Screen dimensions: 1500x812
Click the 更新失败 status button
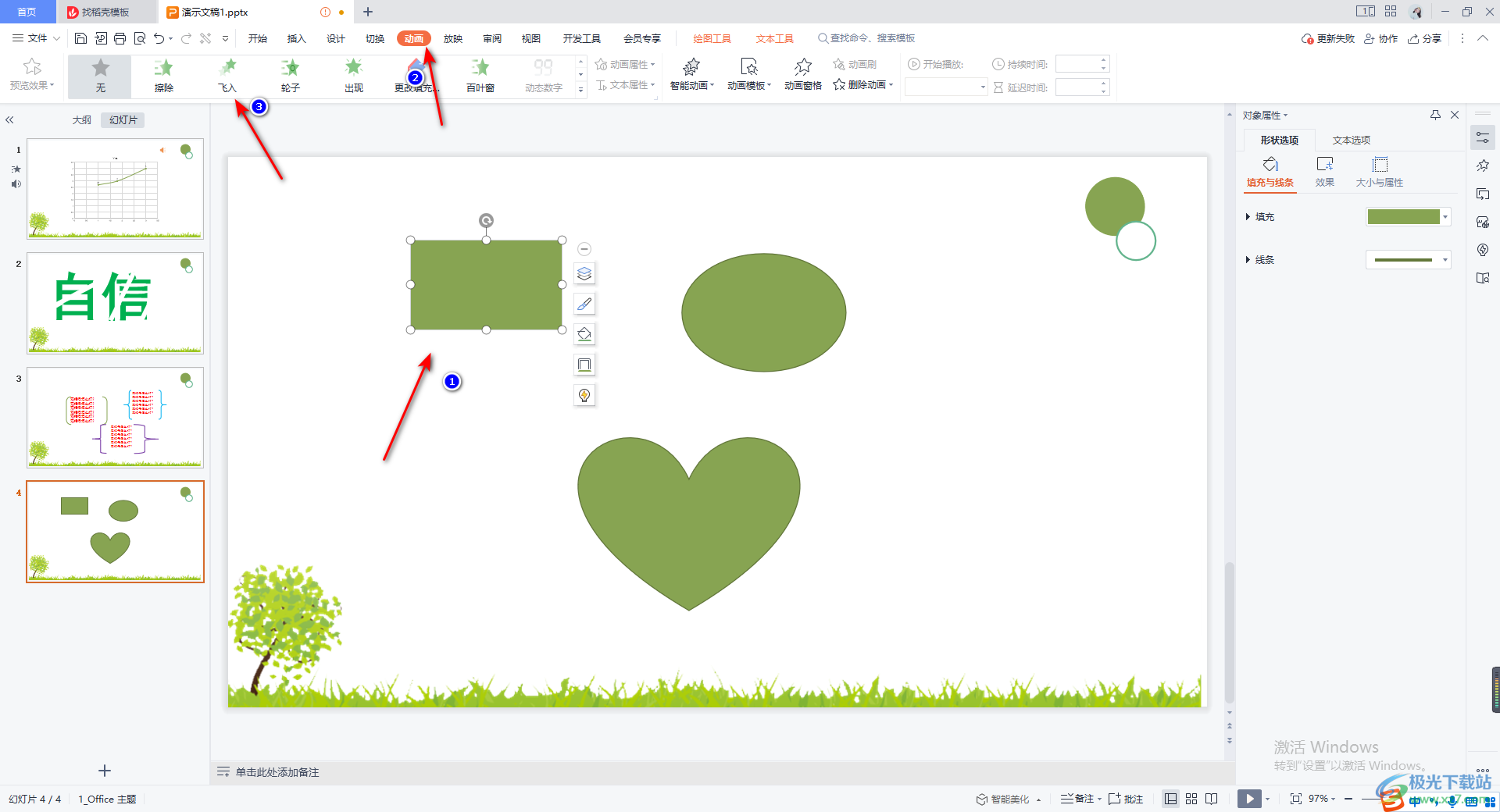1328,38
